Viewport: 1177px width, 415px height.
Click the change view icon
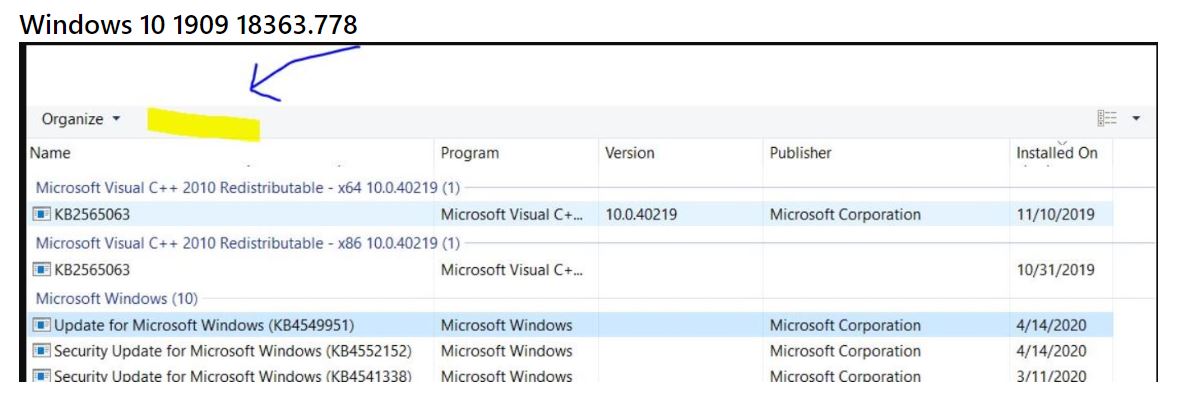[1107, 119]
